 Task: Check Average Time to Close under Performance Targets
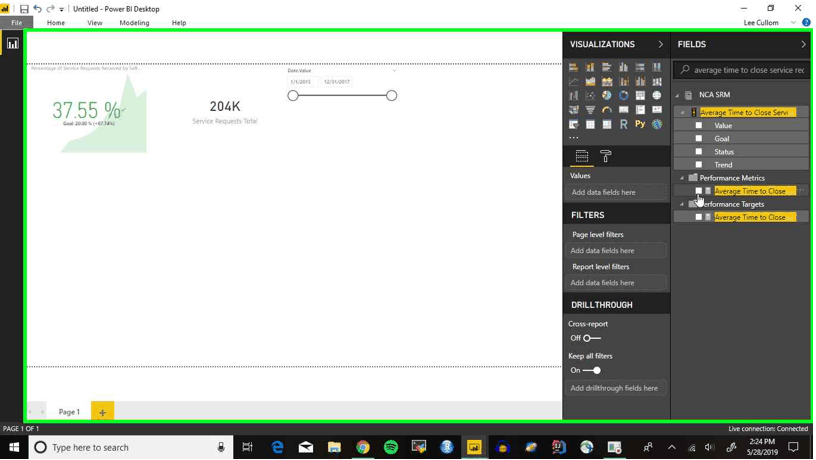(699, 217)
